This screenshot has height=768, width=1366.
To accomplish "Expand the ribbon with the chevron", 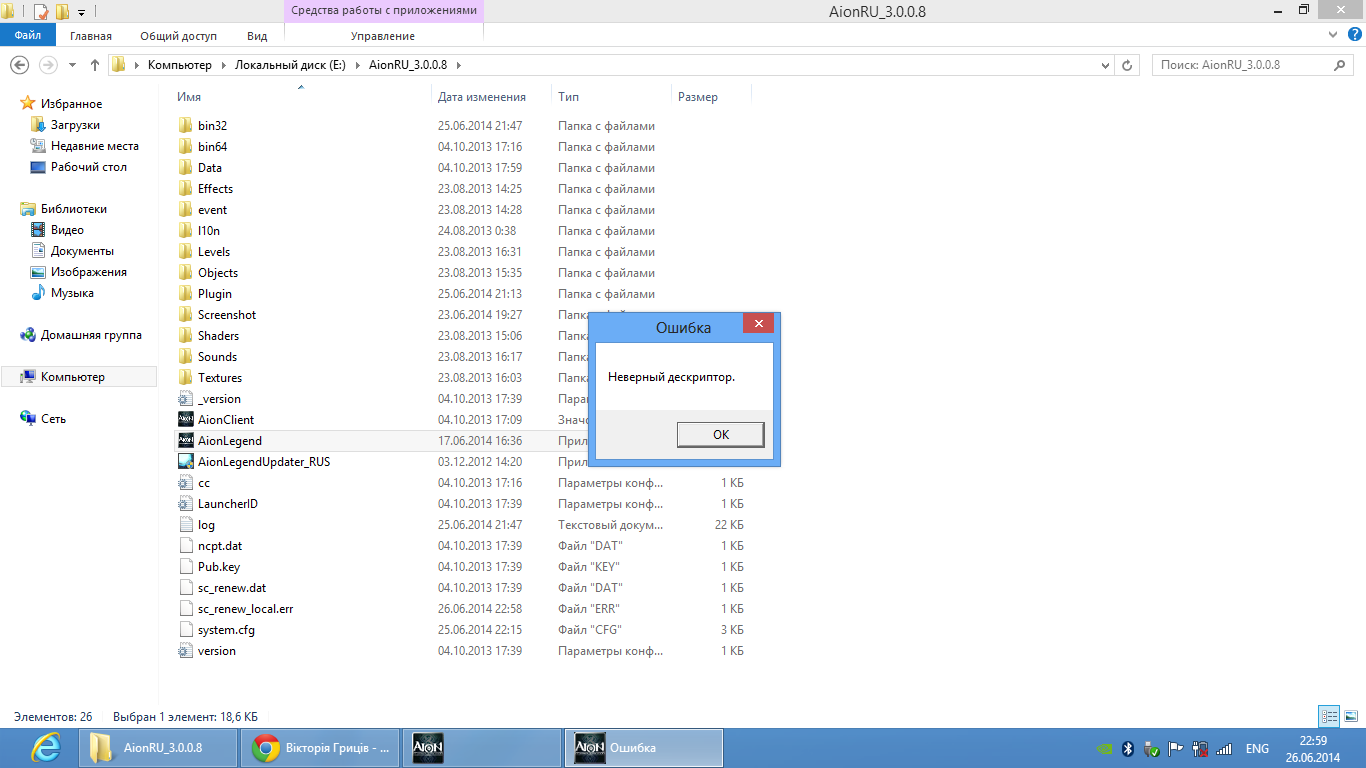I will (x=1331, y=34).
